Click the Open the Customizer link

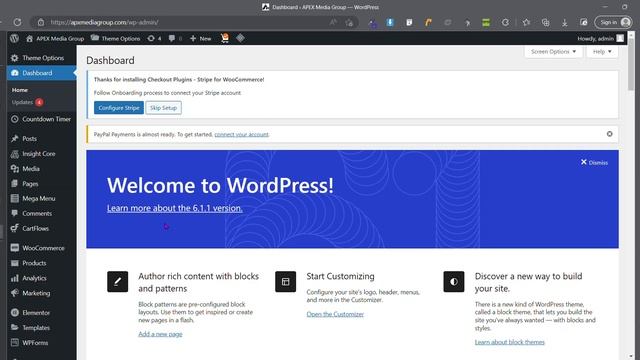tap(335, 314)
